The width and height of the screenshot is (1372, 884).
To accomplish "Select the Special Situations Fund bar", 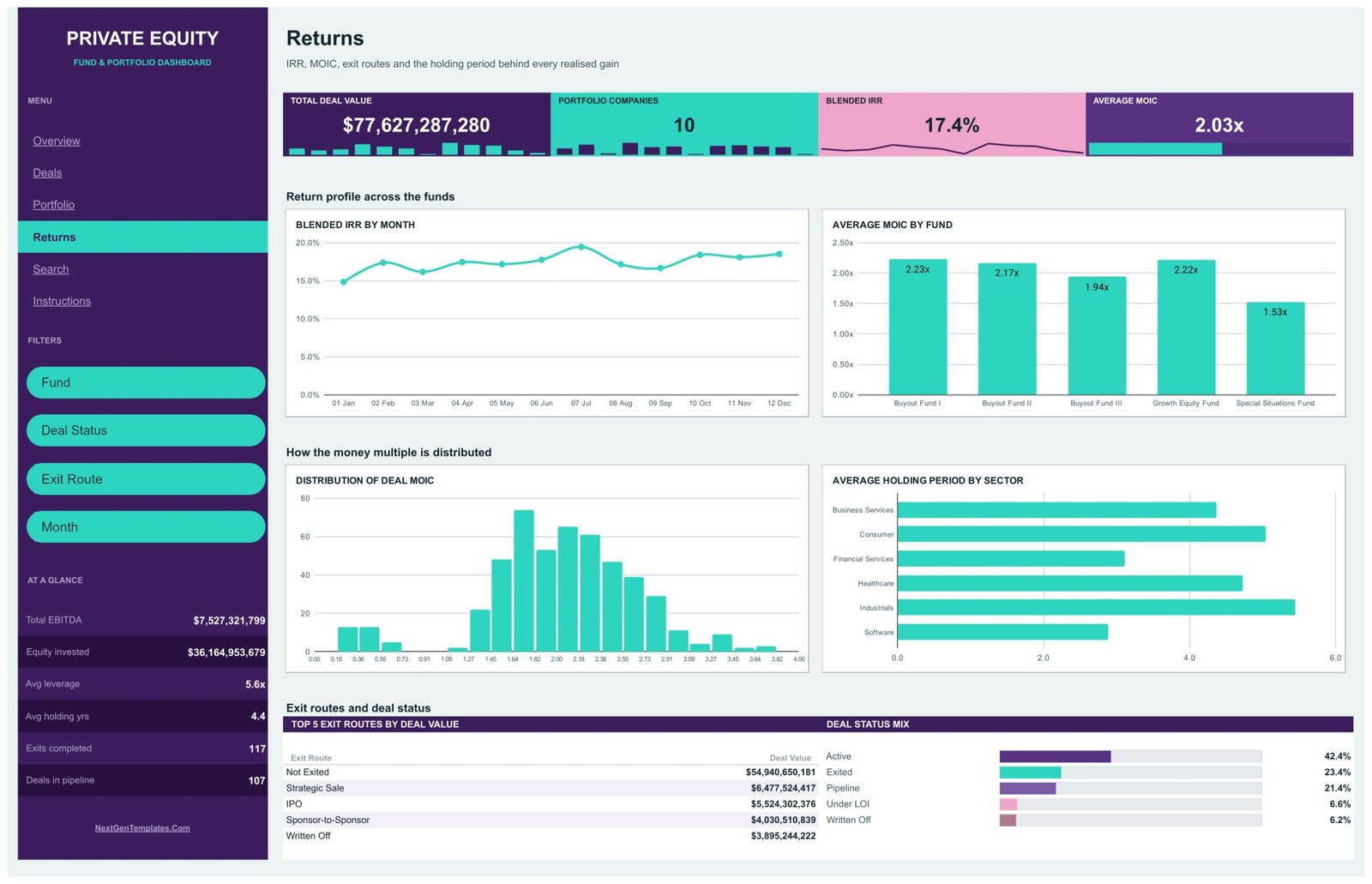I will point(1275,348).
